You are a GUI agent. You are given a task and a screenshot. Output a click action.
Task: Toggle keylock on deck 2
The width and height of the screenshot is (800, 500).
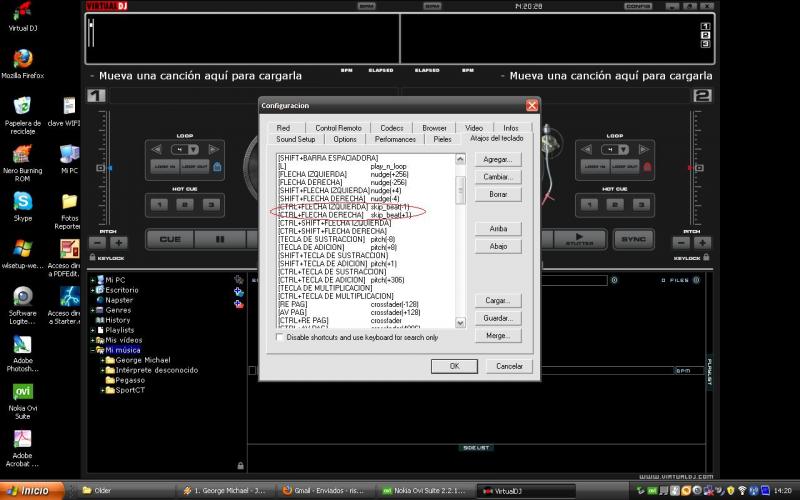[706, 258]
